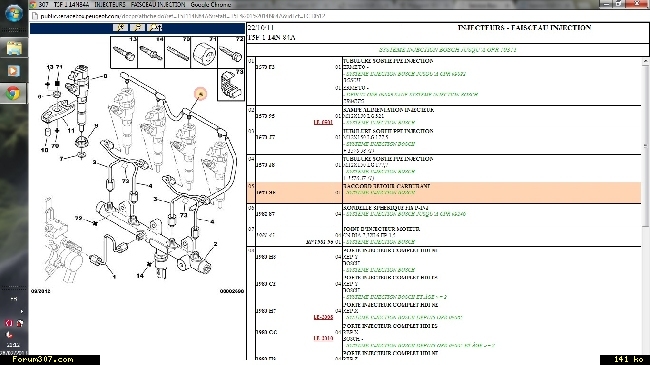650x365 pixels.
Task: Click the highlighted RACCORD RETOUR CARBURANT row
Action: 444,192
